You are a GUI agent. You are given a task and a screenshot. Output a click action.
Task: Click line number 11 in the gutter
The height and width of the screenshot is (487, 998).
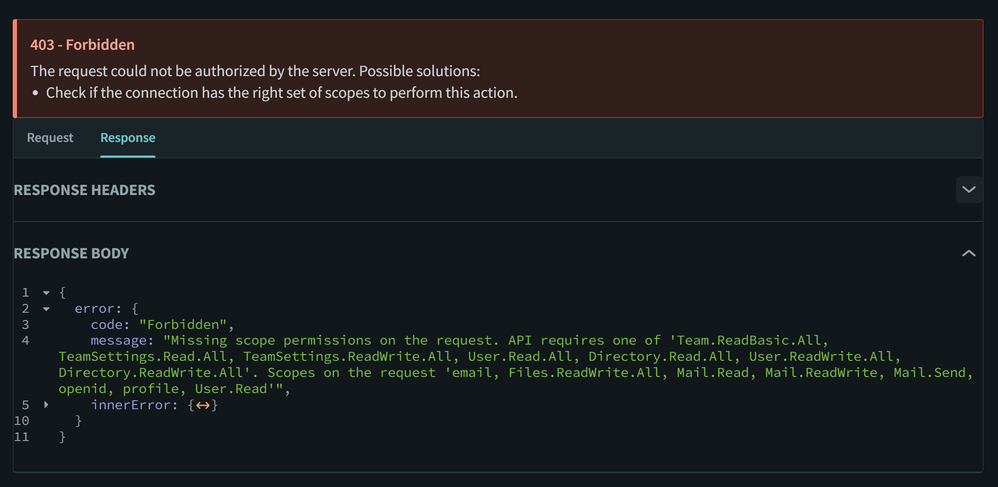(x=22, y=437)
